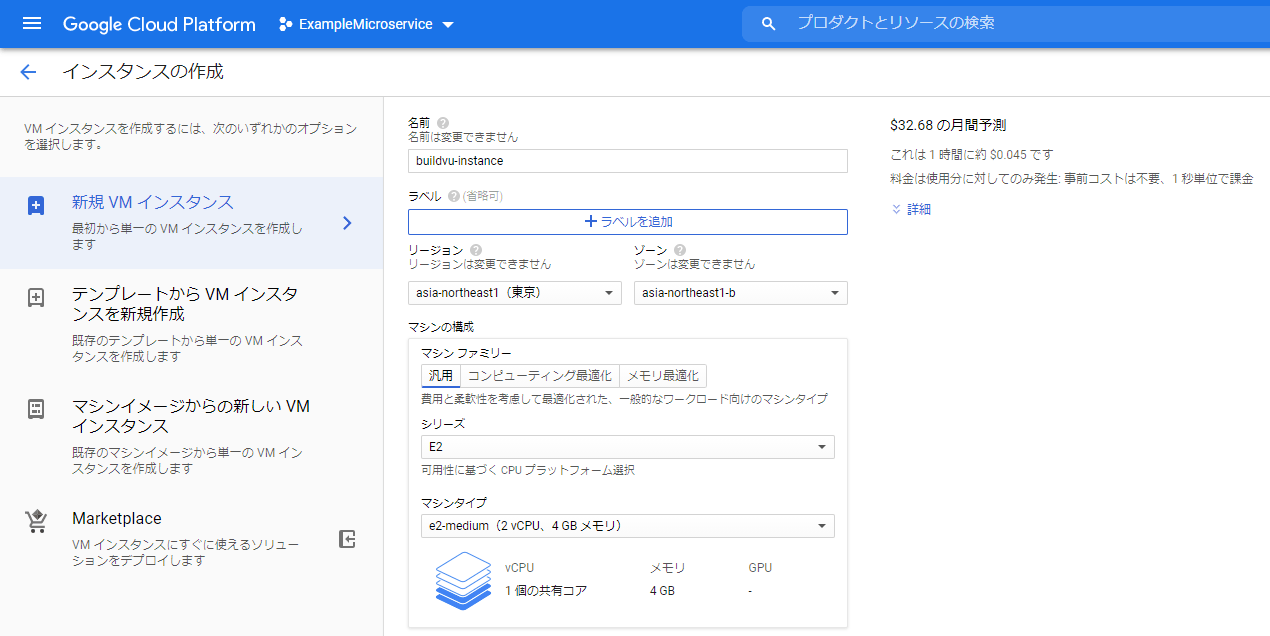Click the 4 GB memory value

[662, 591]
